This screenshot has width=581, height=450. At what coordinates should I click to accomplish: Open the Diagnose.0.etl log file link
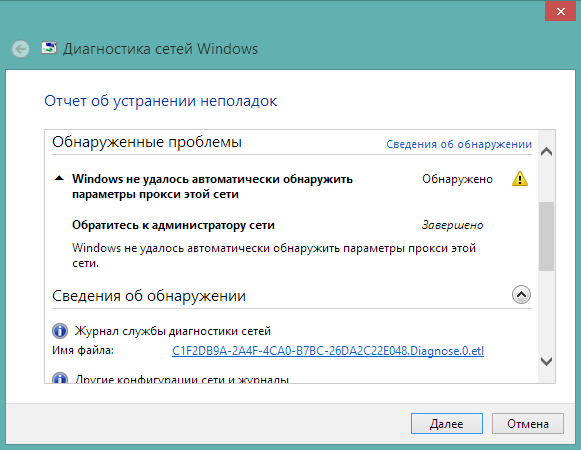328,351
